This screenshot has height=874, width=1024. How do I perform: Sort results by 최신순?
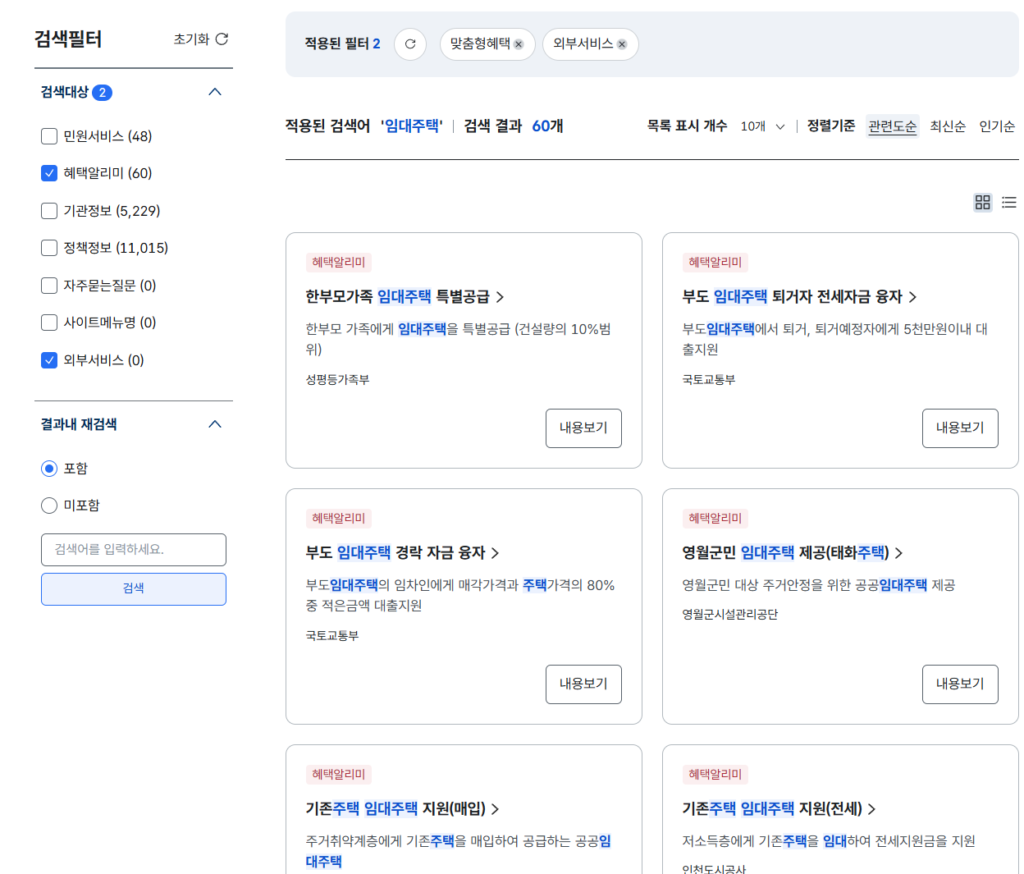[x=947, y=126]
